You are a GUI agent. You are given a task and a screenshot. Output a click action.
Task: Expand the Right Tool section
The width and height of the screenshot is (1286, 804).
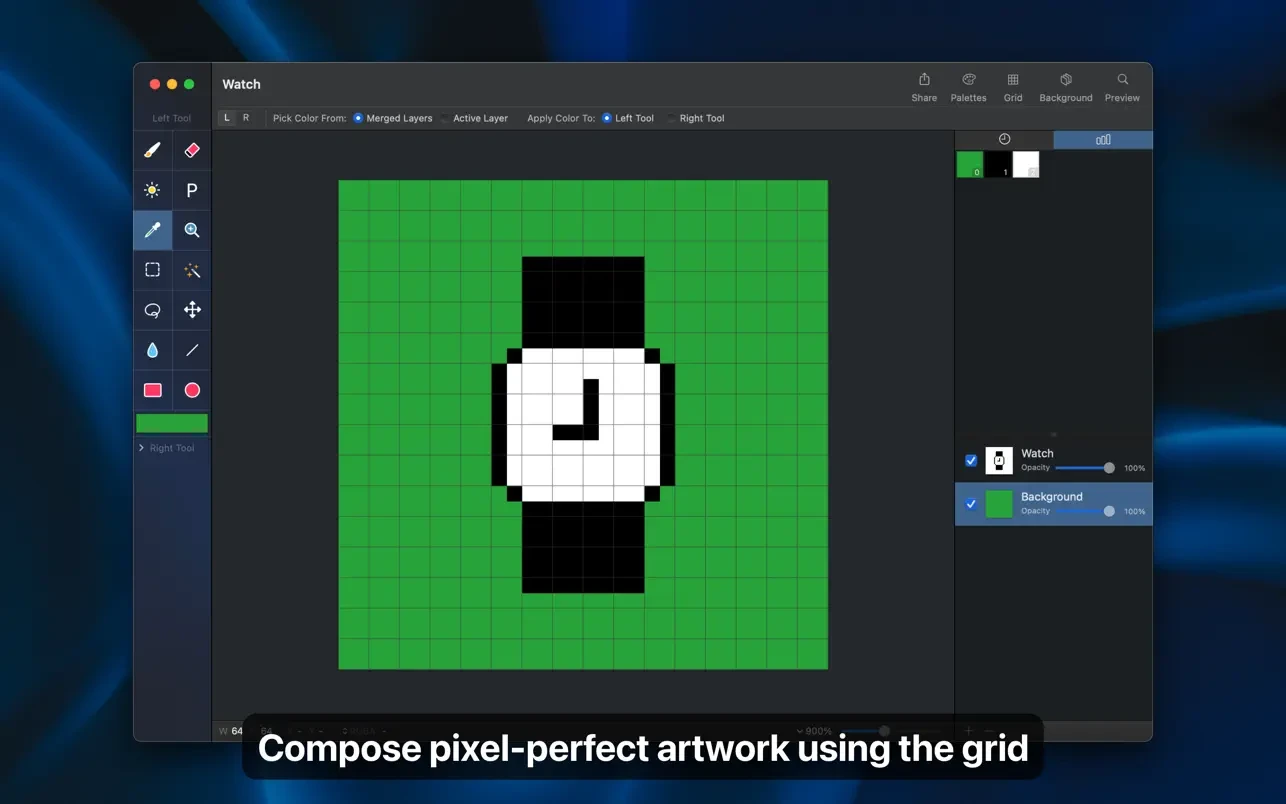click(x=142, y=448)
